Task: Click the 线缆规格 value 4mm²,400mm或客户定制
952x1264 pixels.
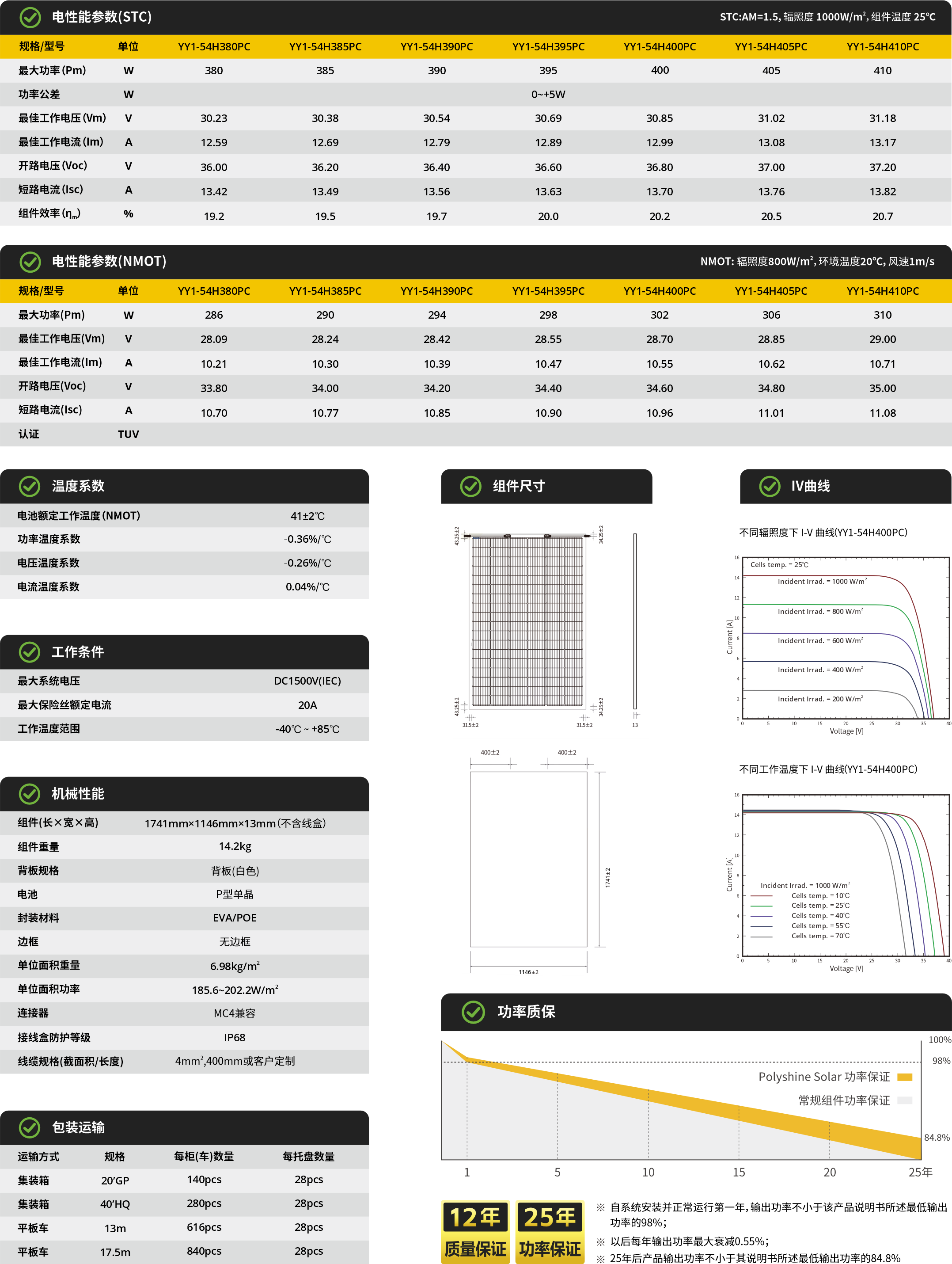Action: coord(235,1062)
